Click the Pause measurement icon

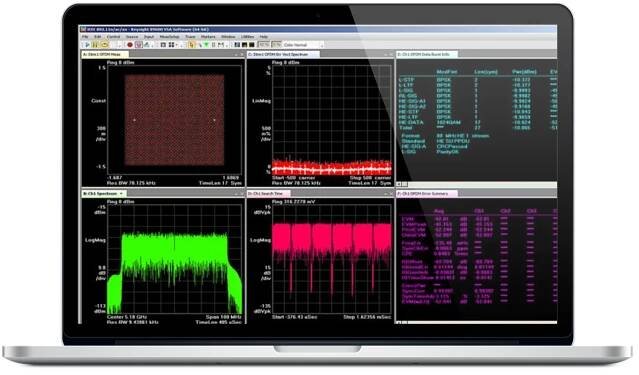95,45
